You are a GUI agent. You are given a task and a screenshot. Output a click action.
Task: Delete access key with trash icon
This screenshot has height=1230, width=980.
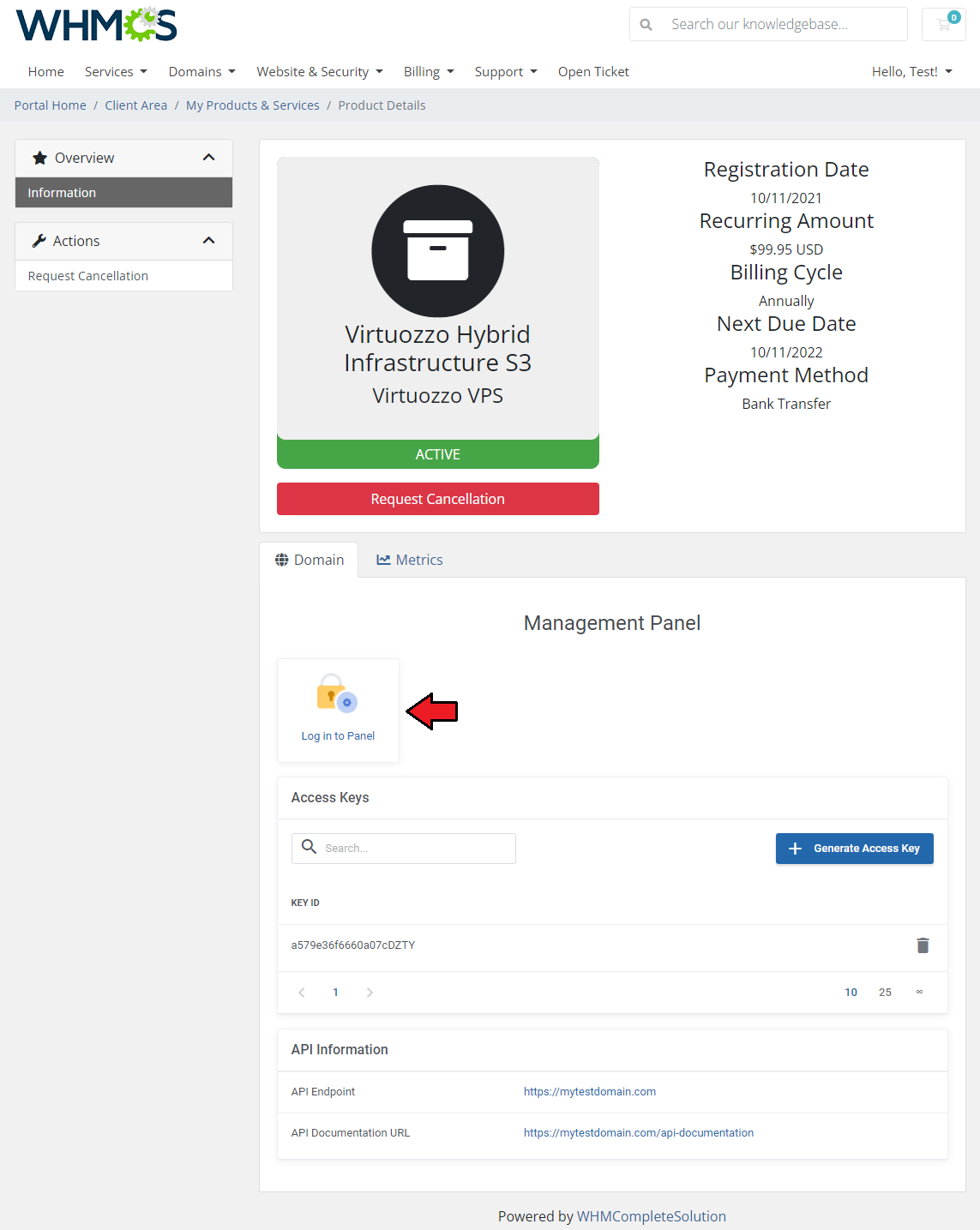coord(923,945)
